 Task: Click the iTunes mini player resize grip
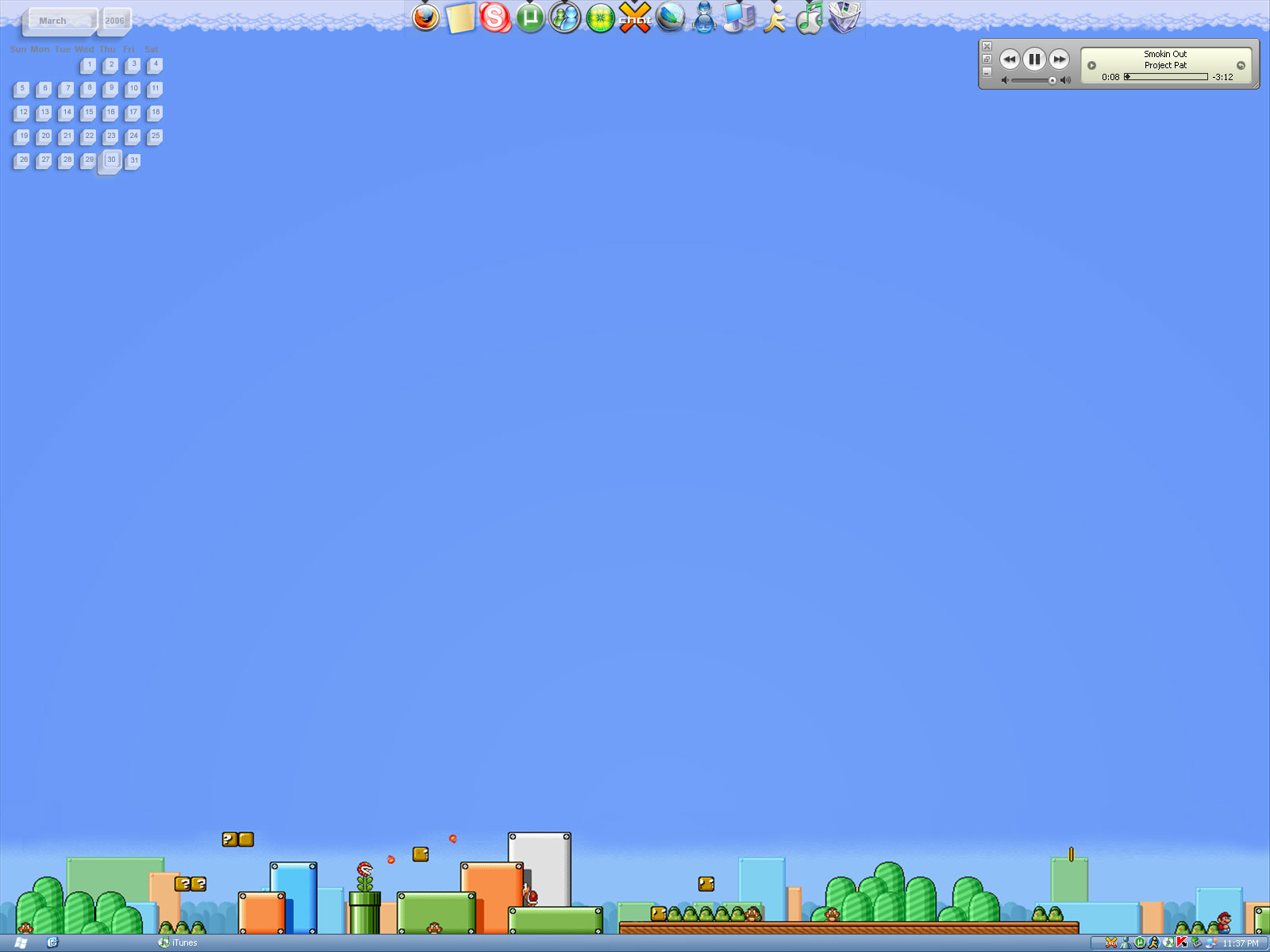1255,84
